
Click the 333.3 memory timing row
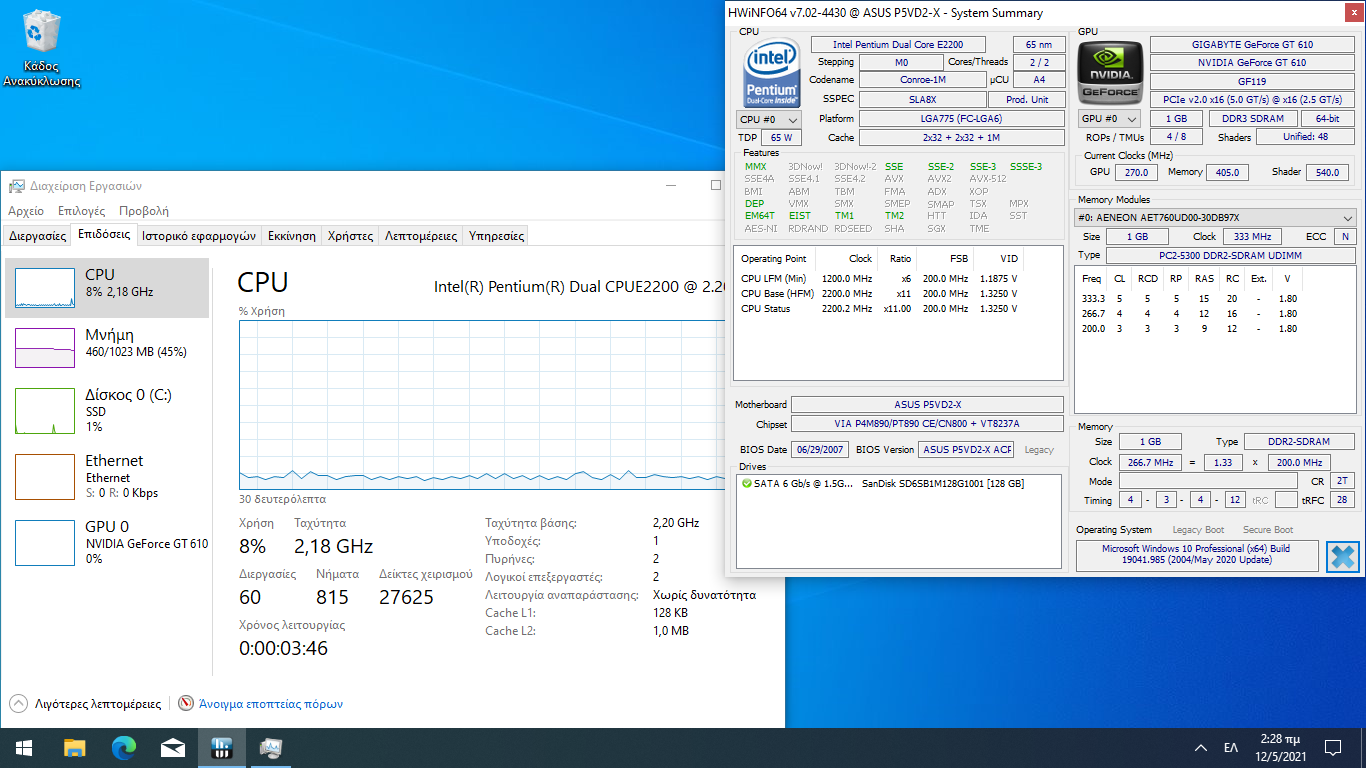click(x=1187, y=298)
